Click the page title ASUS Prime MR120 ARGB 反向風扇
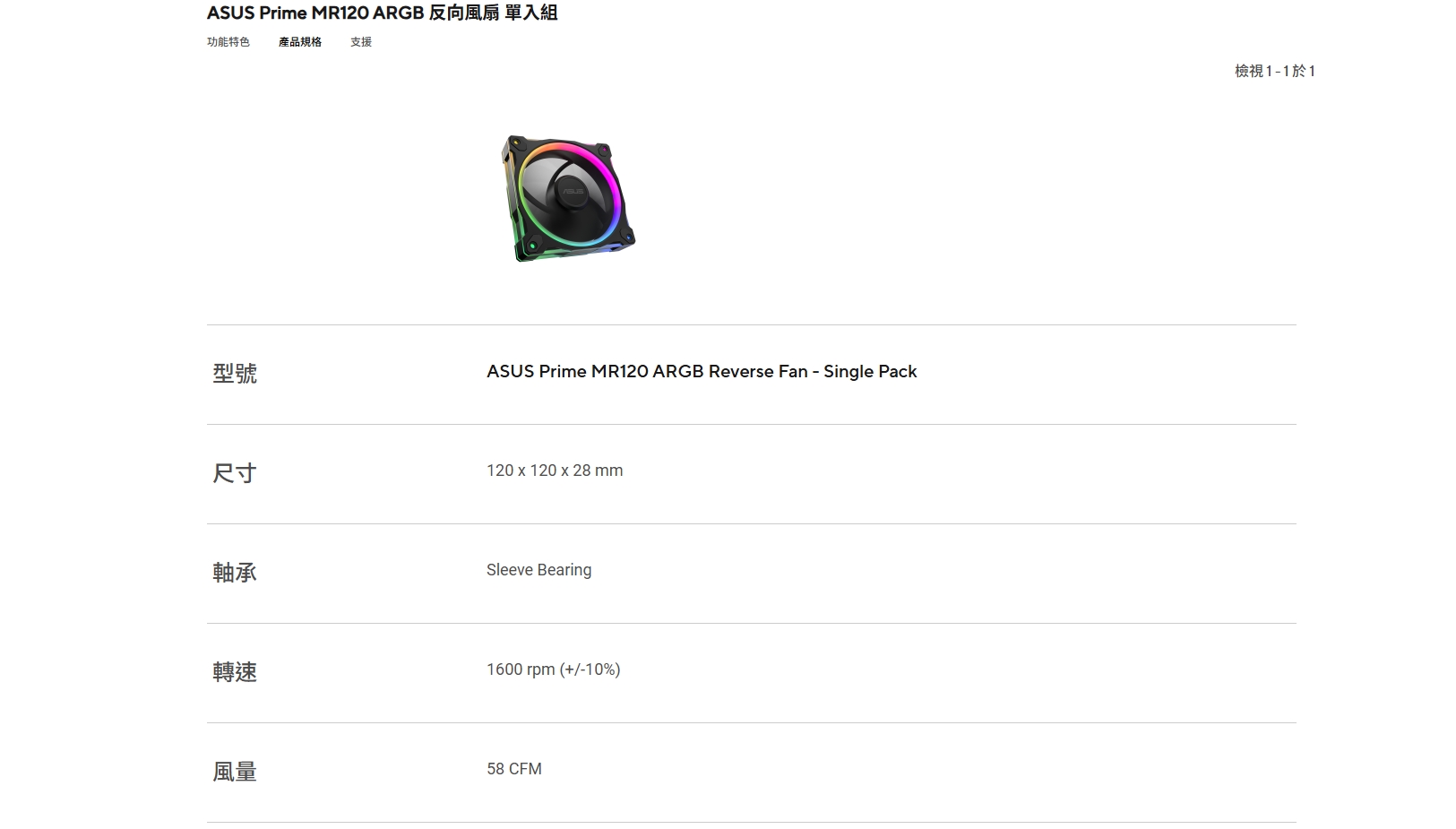This screenshot has width=1456, height=829. [x=352, y=13]
